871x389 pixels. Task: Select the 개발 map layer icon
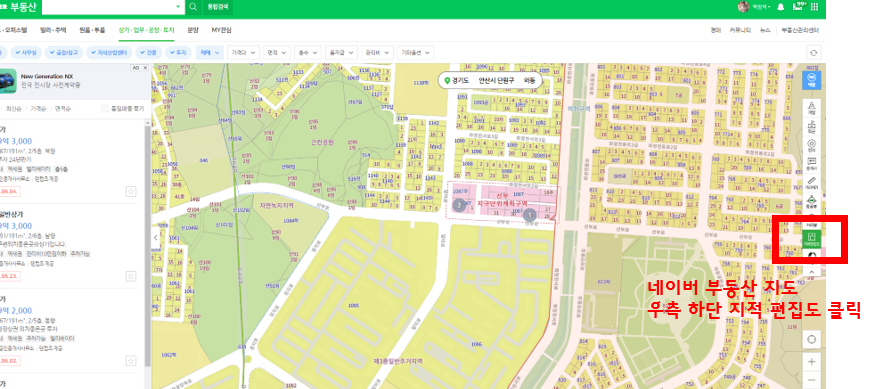click(x=812, y=108)
